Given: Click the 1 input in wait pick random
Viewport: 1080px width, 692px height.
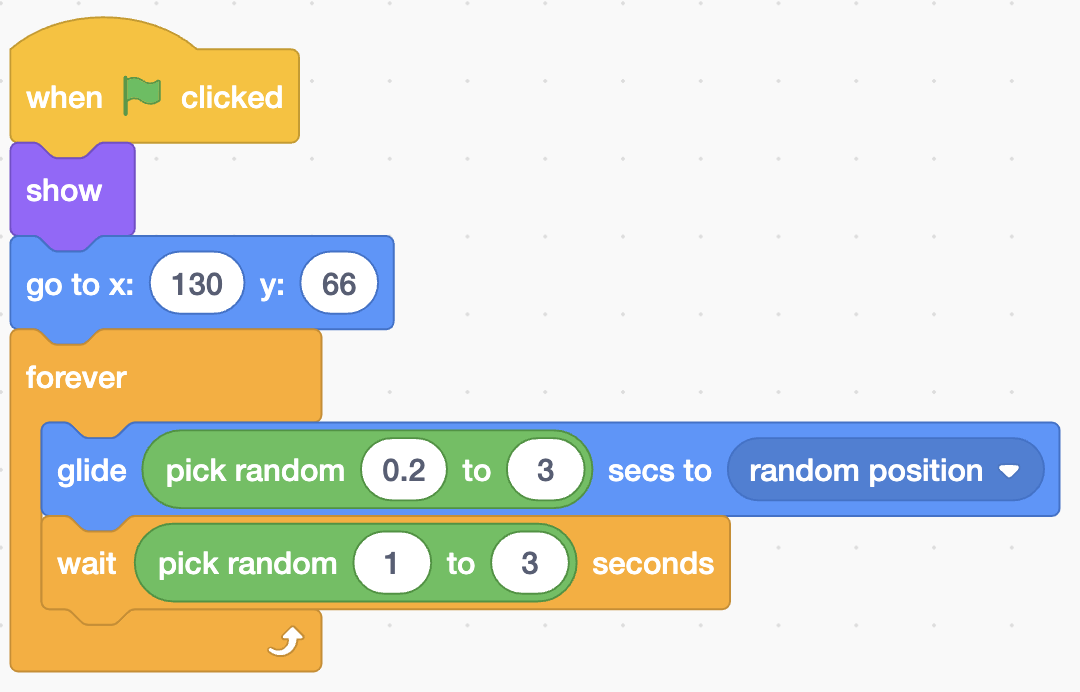Looking at the screenshot, I should click(x=392, y=563).
